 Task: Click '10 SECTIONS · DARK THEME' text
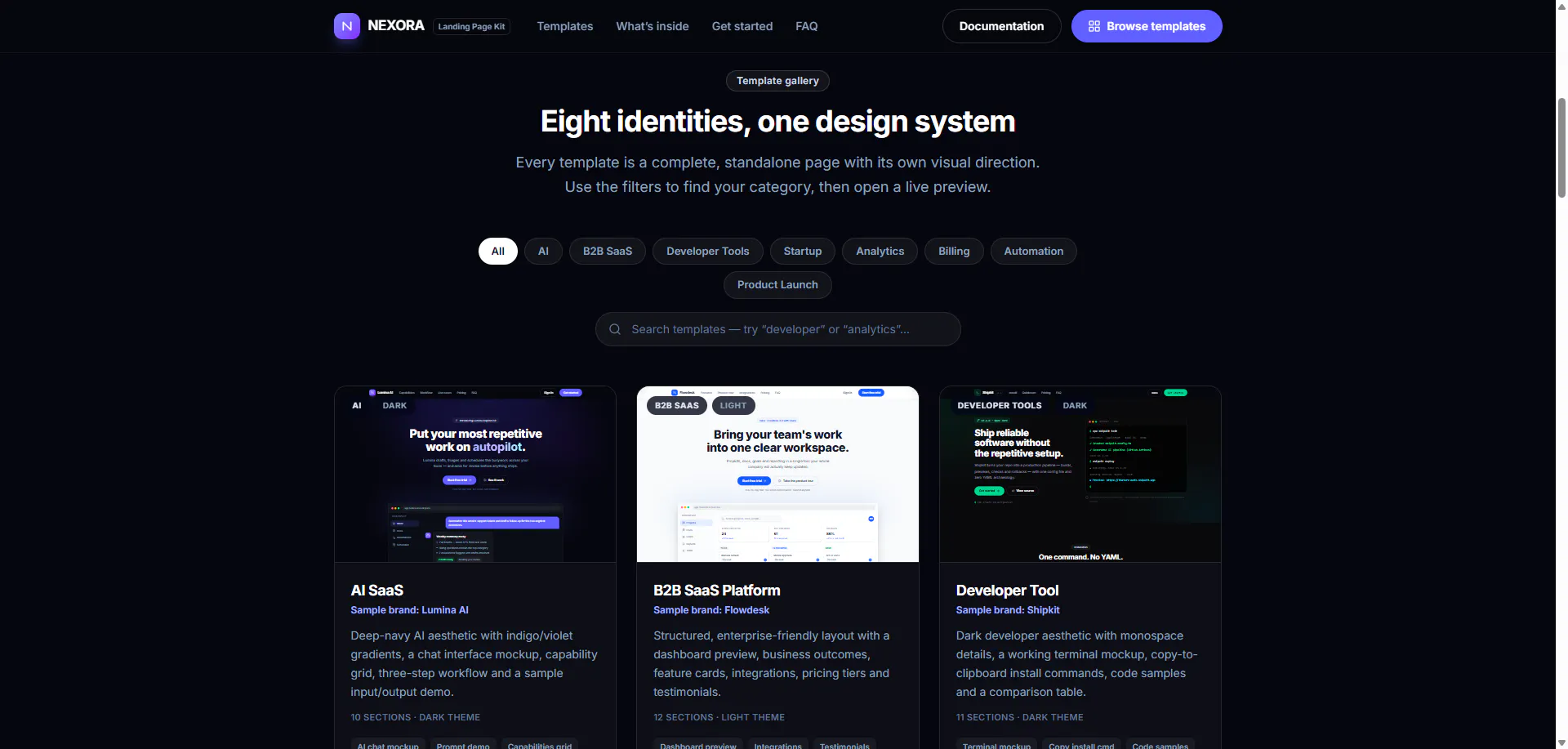[x=416, y=717]
